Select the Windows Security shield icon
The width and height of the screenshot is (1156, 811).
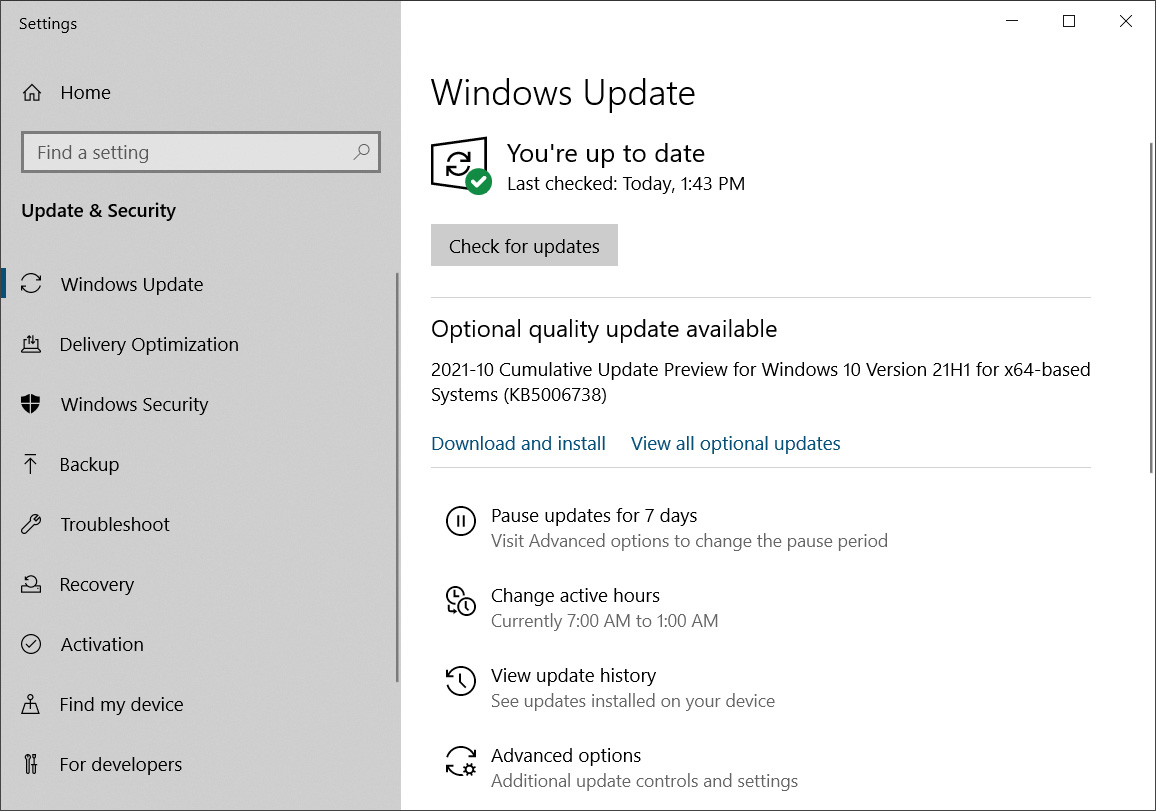(x=31, y=405)
